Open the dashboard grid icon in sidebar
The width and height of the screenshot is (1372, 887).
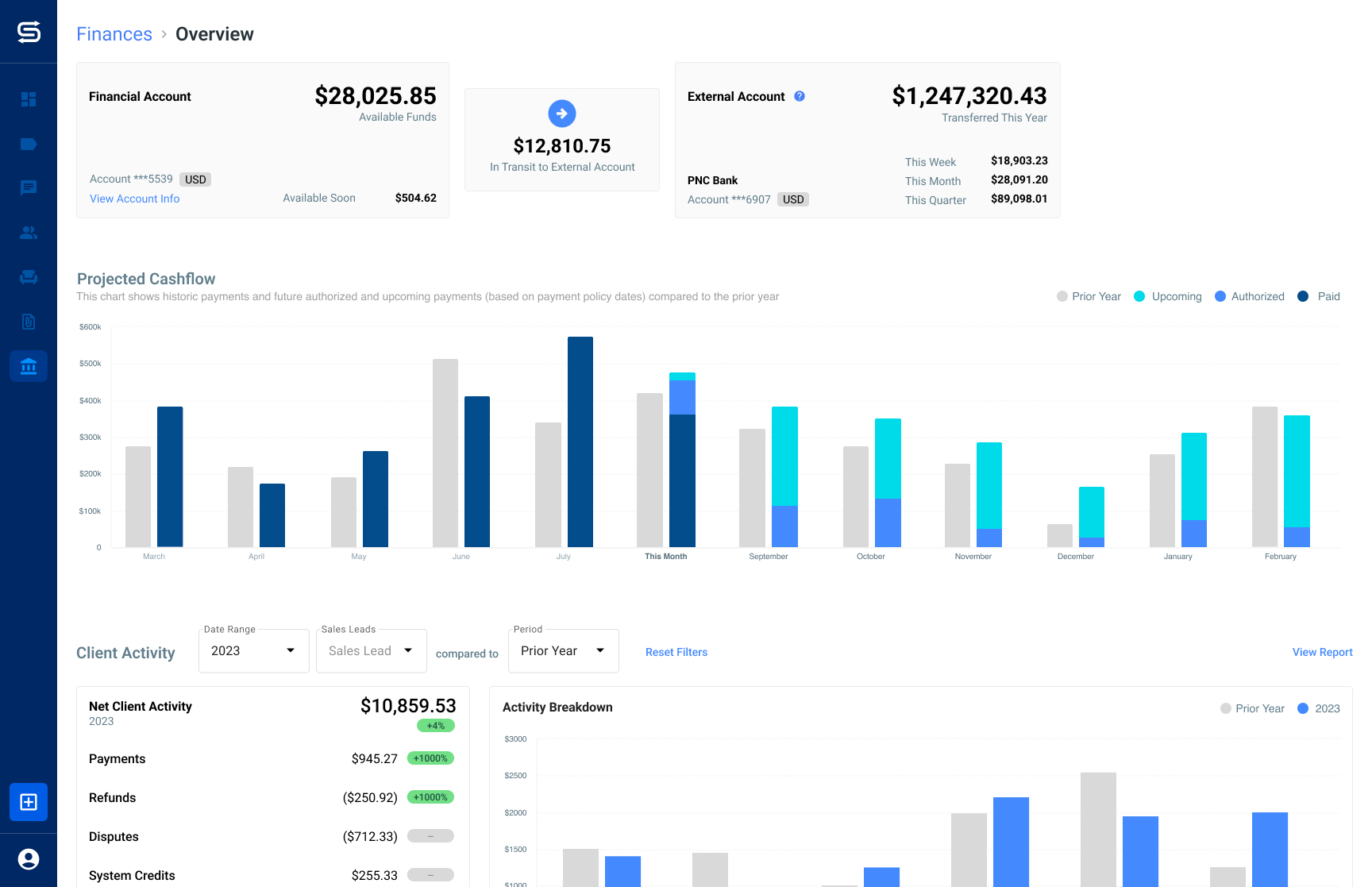tap(29, 99)
